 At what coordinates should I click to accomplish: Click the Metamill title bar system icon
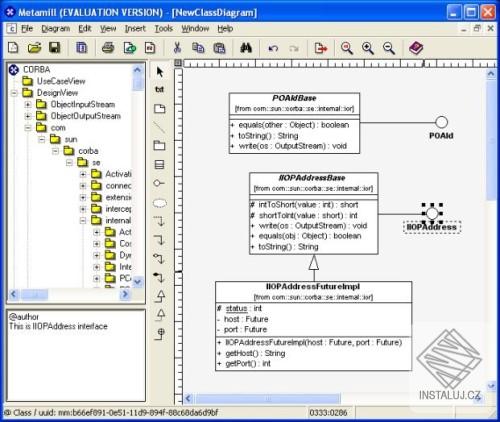[x=11, y=12]
